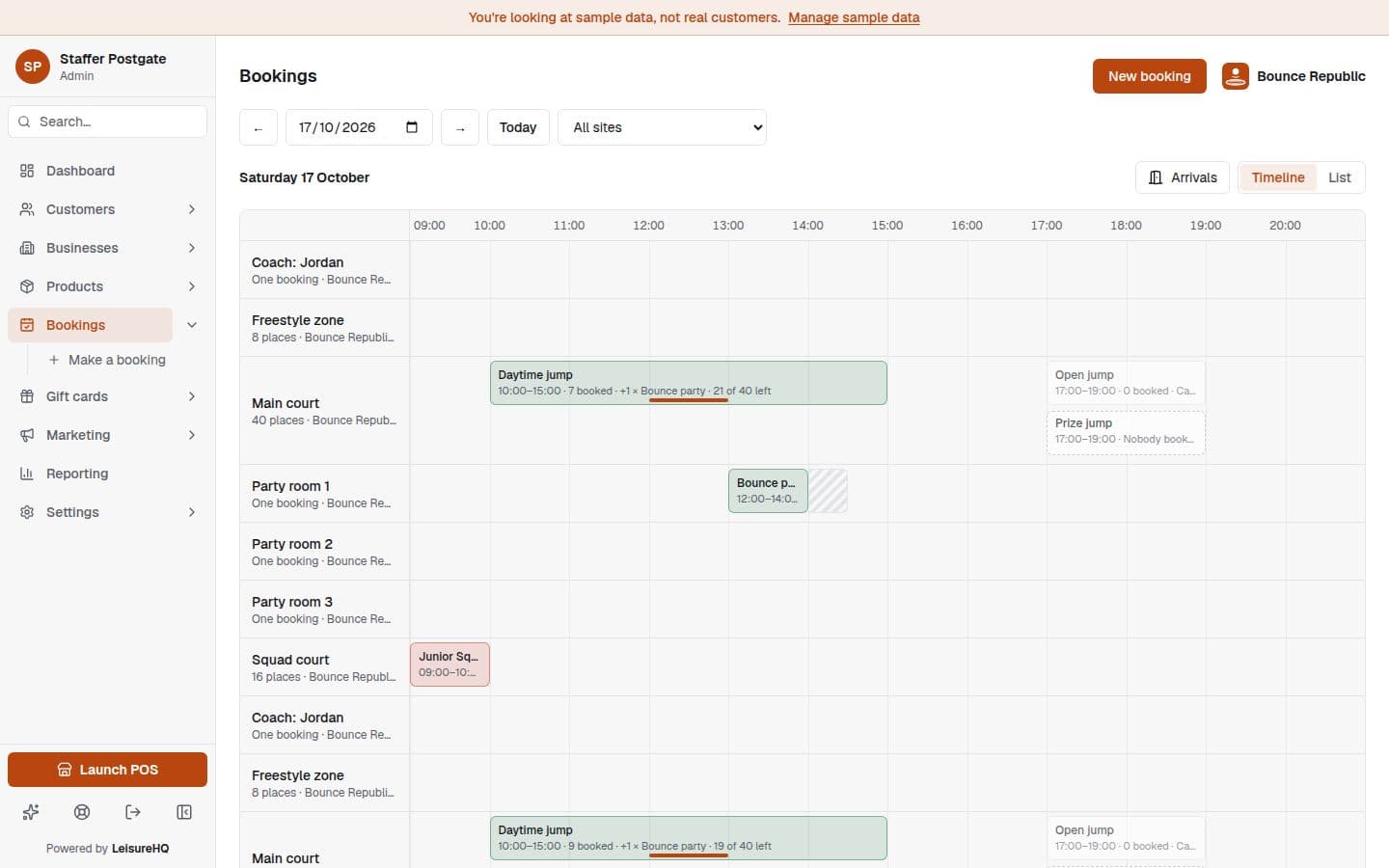Expand the Settings submenu chevron
Screen dimensions: 1389x868
pos(192,512)
